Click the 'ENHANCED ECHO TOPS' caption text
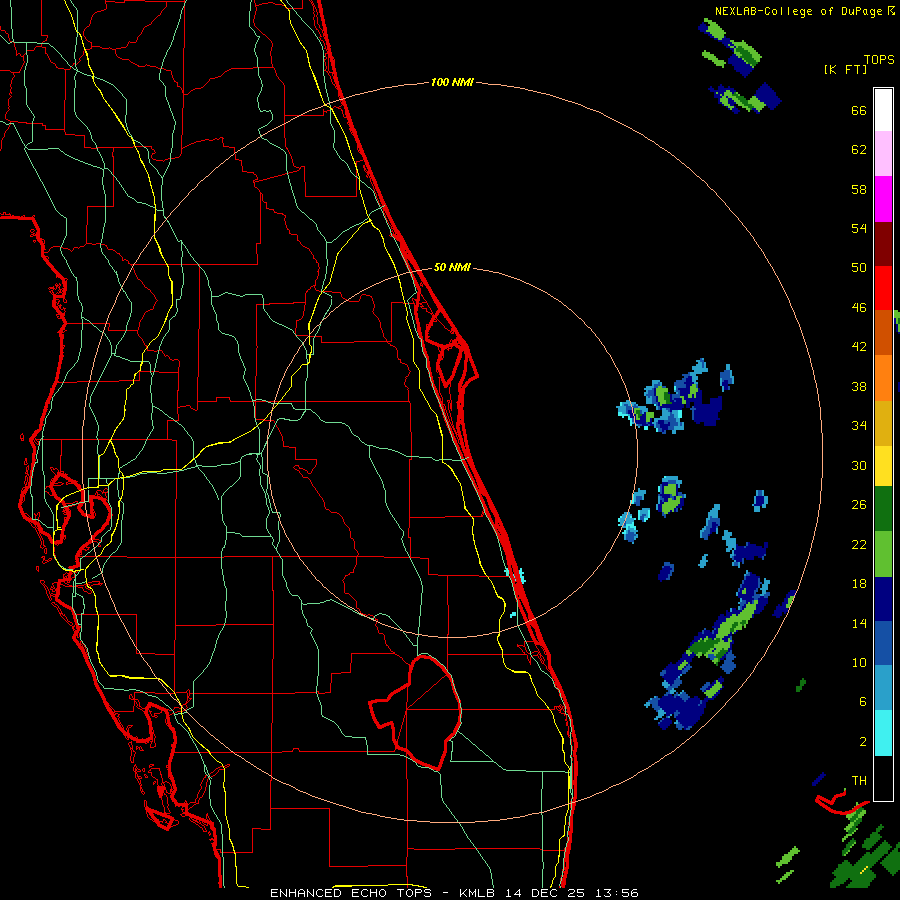Screen dimensions: 900x900 pos(351,893)
